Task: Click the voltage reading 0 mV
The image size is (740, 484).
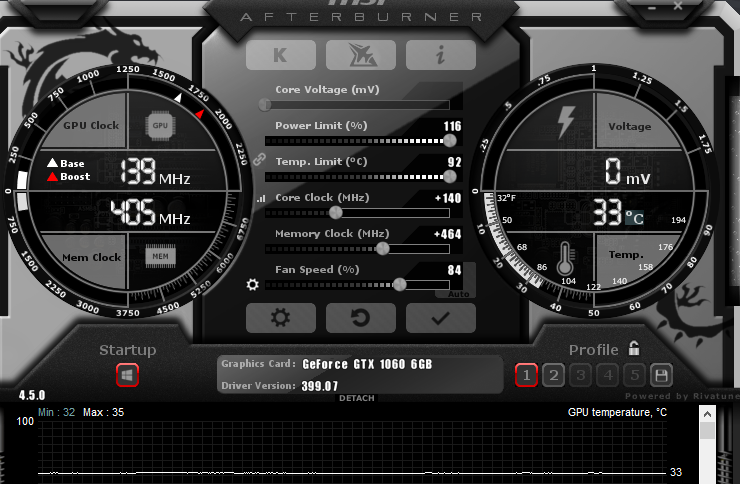Action: tap(627, 172)
